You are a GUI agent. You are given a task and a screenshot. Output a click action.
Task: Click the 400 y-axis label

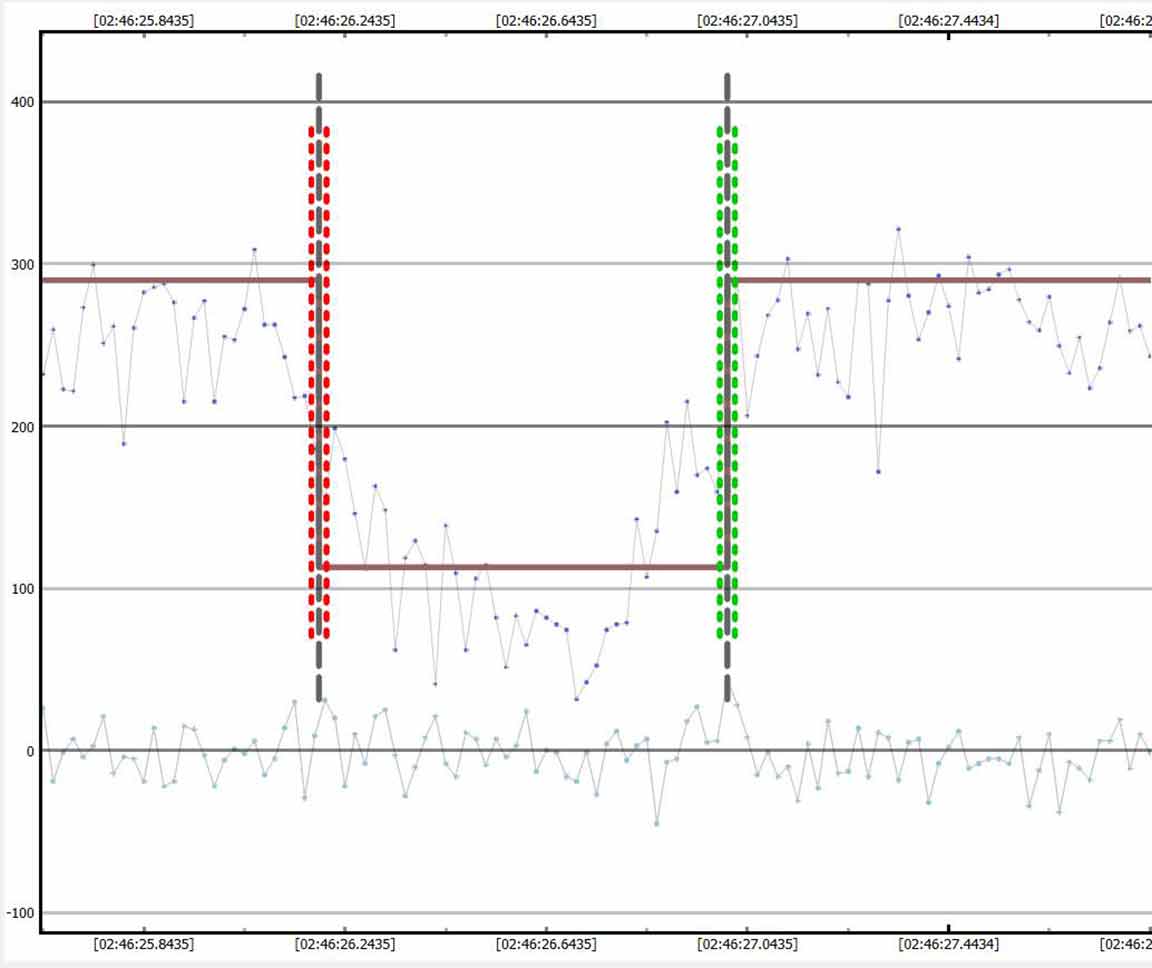coord(20,102)
